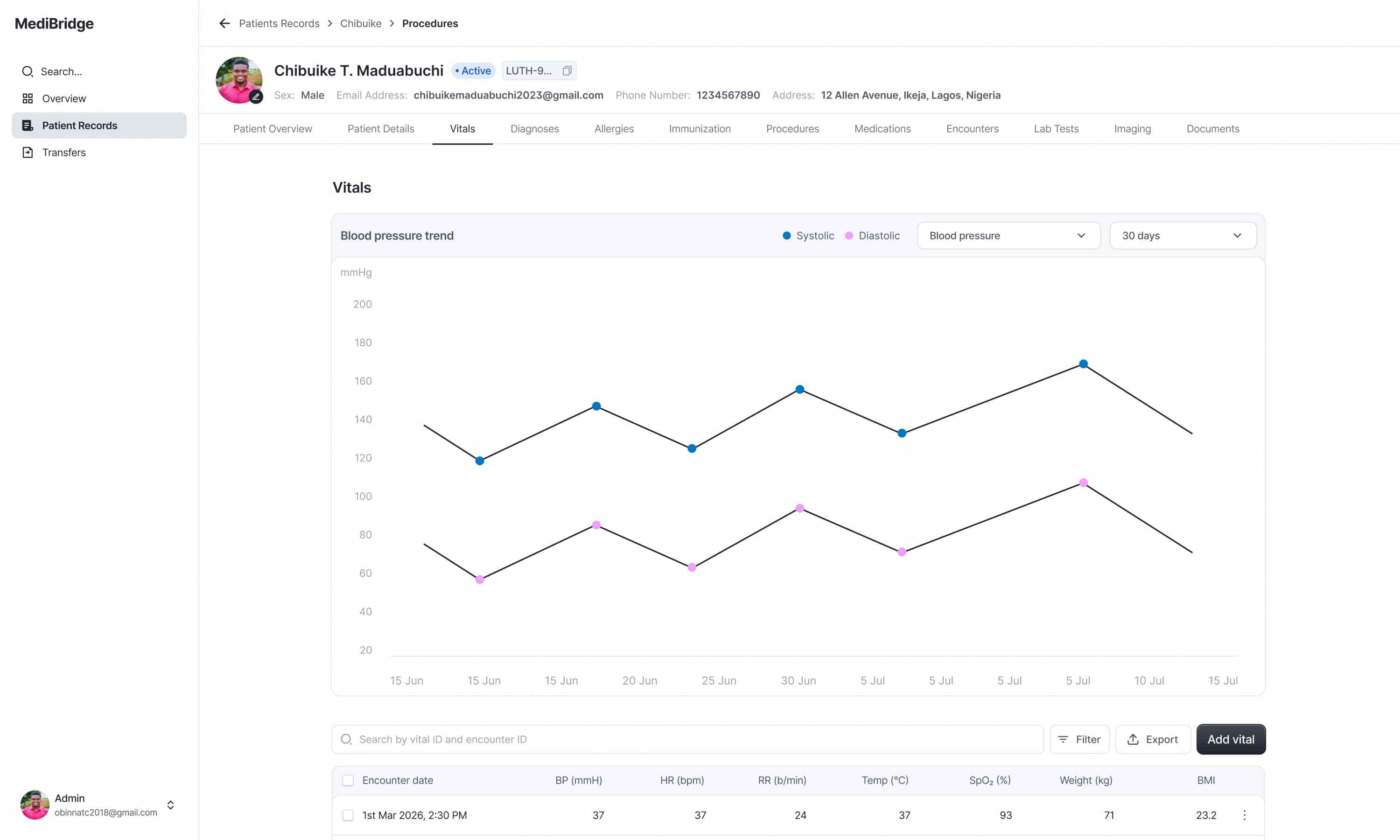Viewport: 1400px width, 840px height.
Task: Toggle the Systolic legend dot
Action: point(787,236)
